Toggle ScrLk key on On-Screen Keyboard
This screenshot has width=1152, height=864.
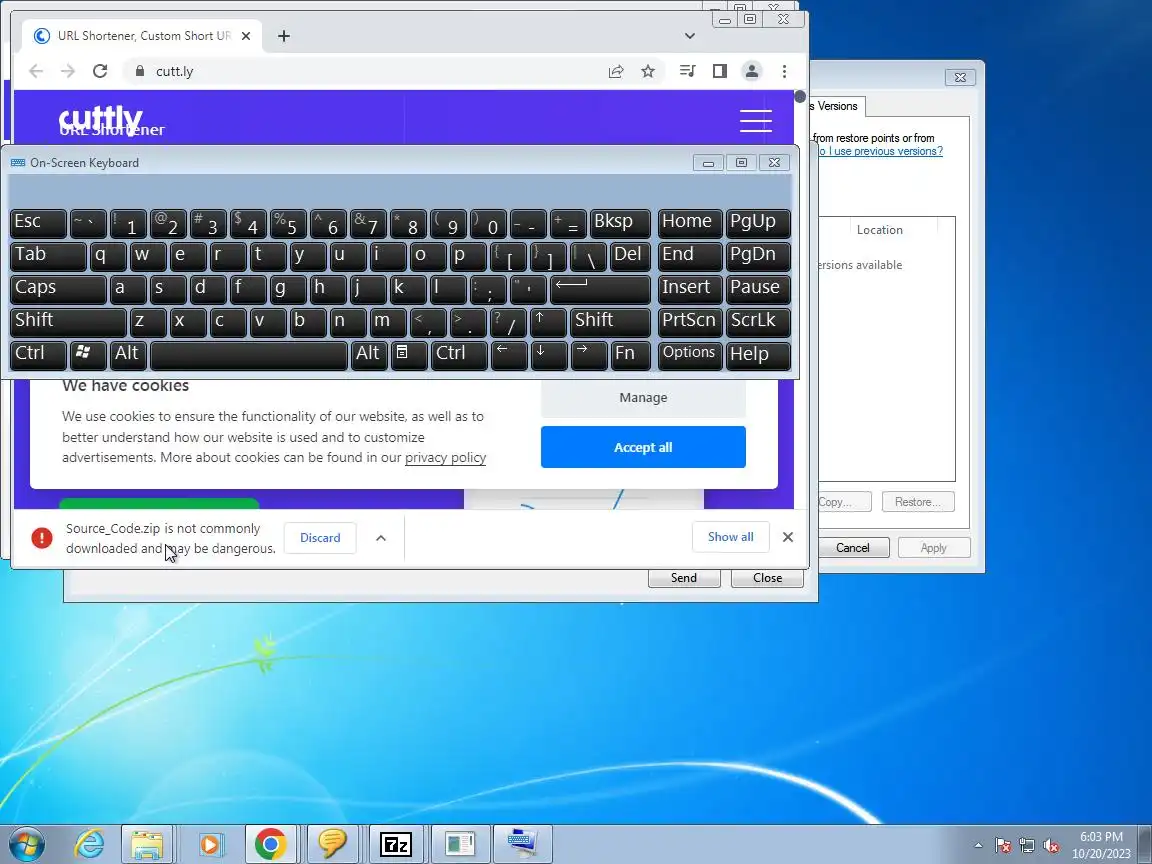pos(758,322)
